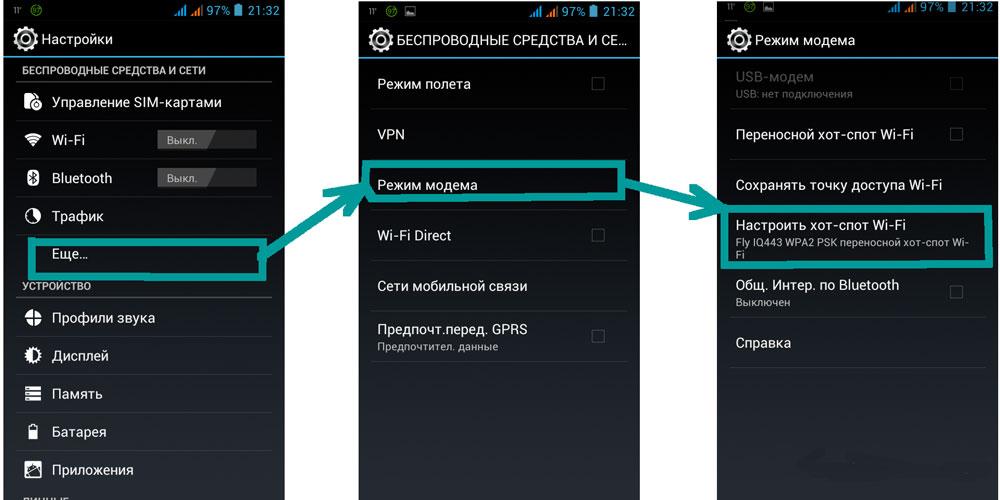Image resolution: width=1000 pixels, height=500 pixels.
Task: Enable Режим полета checkbox
Action: 598,84
